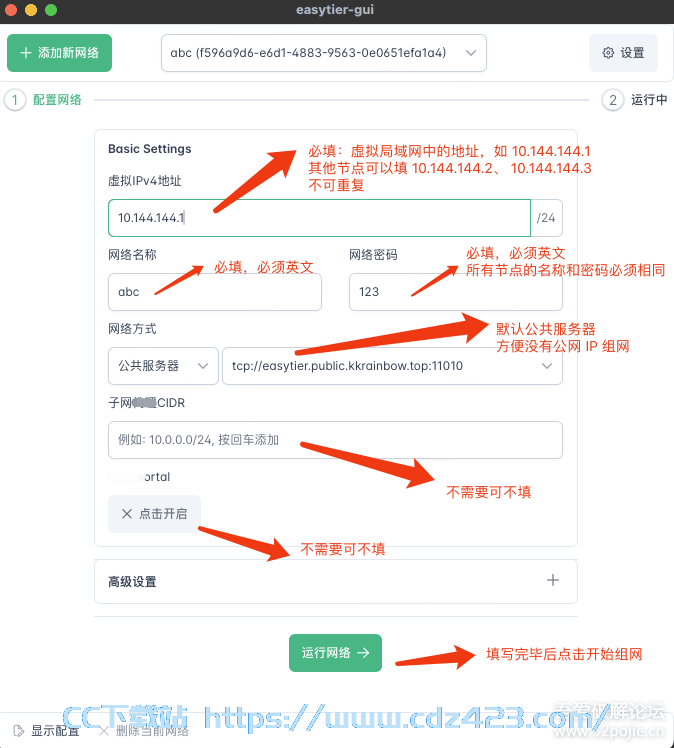Click the network name field containing abc
This screenshot has height=748, width=674.
click(x=215, y=292)
